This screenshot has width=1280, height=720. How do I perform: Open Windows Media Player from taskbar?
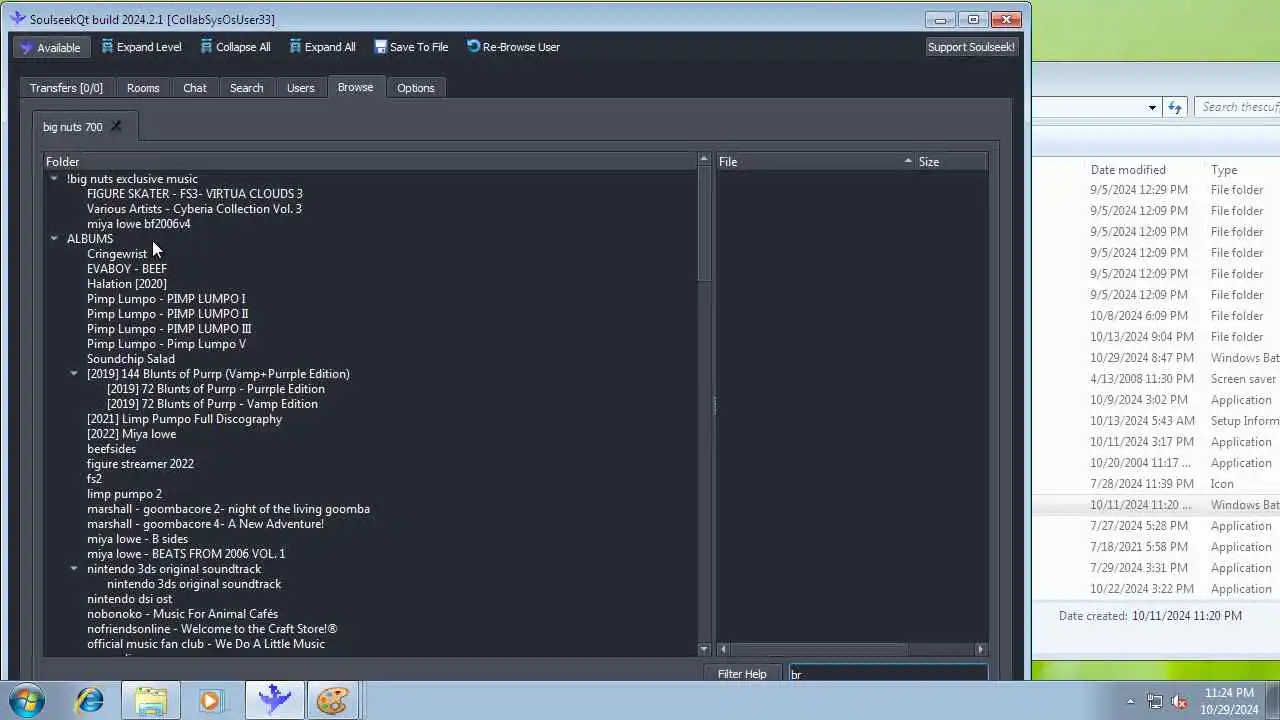(x=211, y=701)
